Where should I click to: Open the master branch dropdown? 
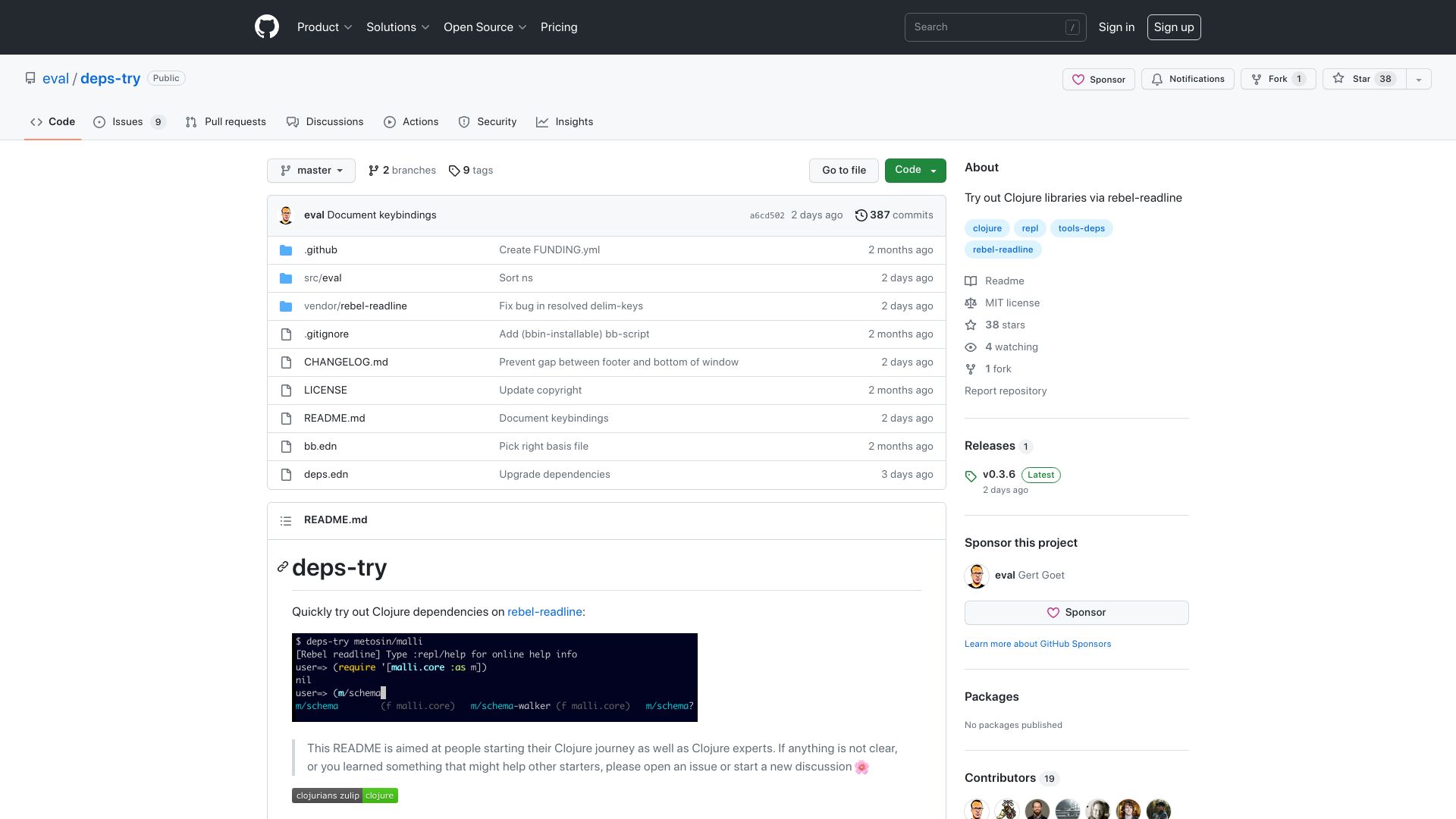coord(311,171)
